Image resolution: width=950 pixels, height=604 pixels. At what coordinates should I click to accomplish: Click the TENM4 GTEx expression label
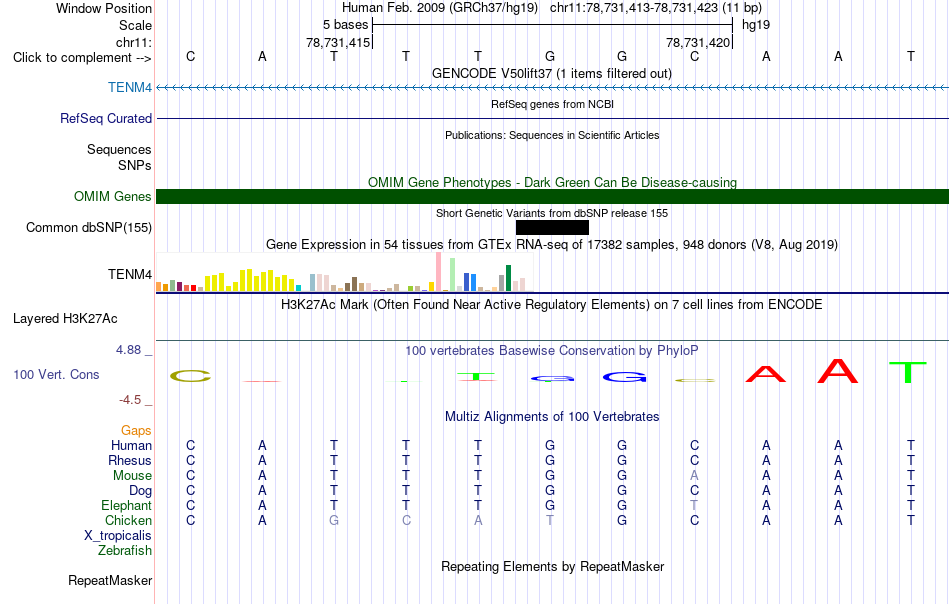[x=130, y=275]
